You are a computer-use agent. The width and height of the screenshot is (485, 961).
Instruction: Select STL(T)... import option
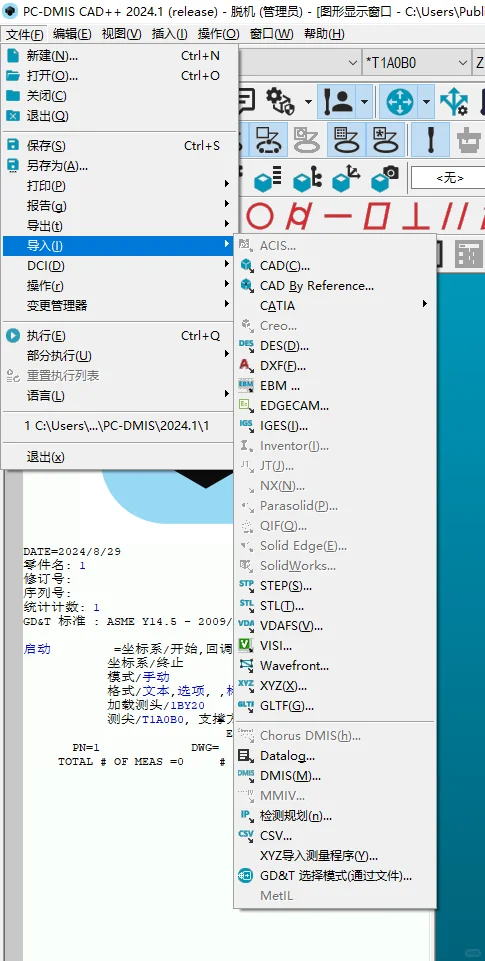click(335, 606)
